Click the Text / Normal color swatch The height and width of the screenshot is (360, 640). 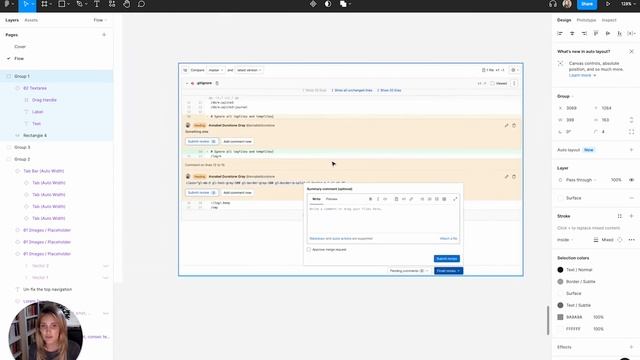(560, 270)
